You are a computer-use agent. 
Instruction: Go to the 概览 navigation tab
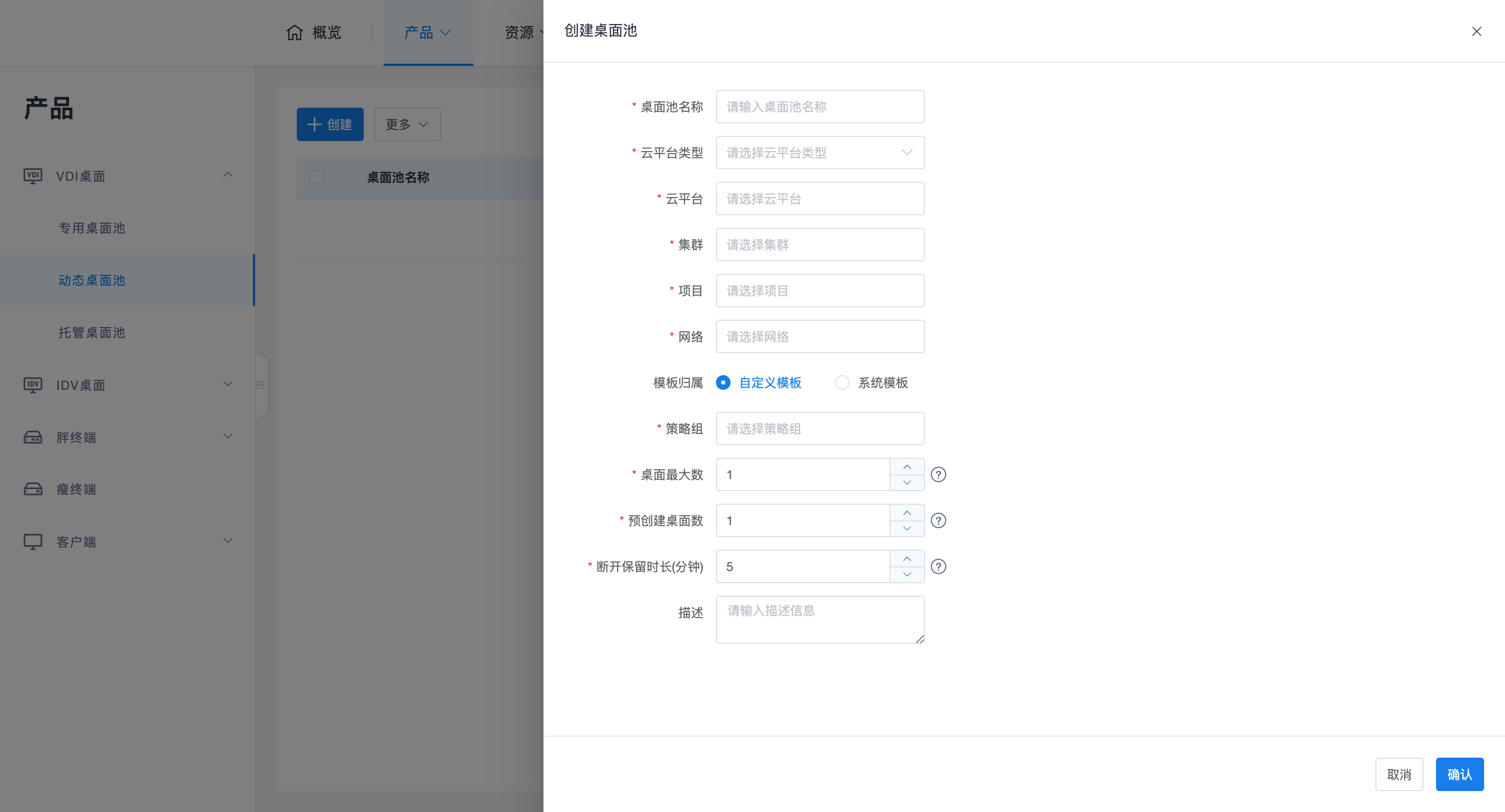314,32
